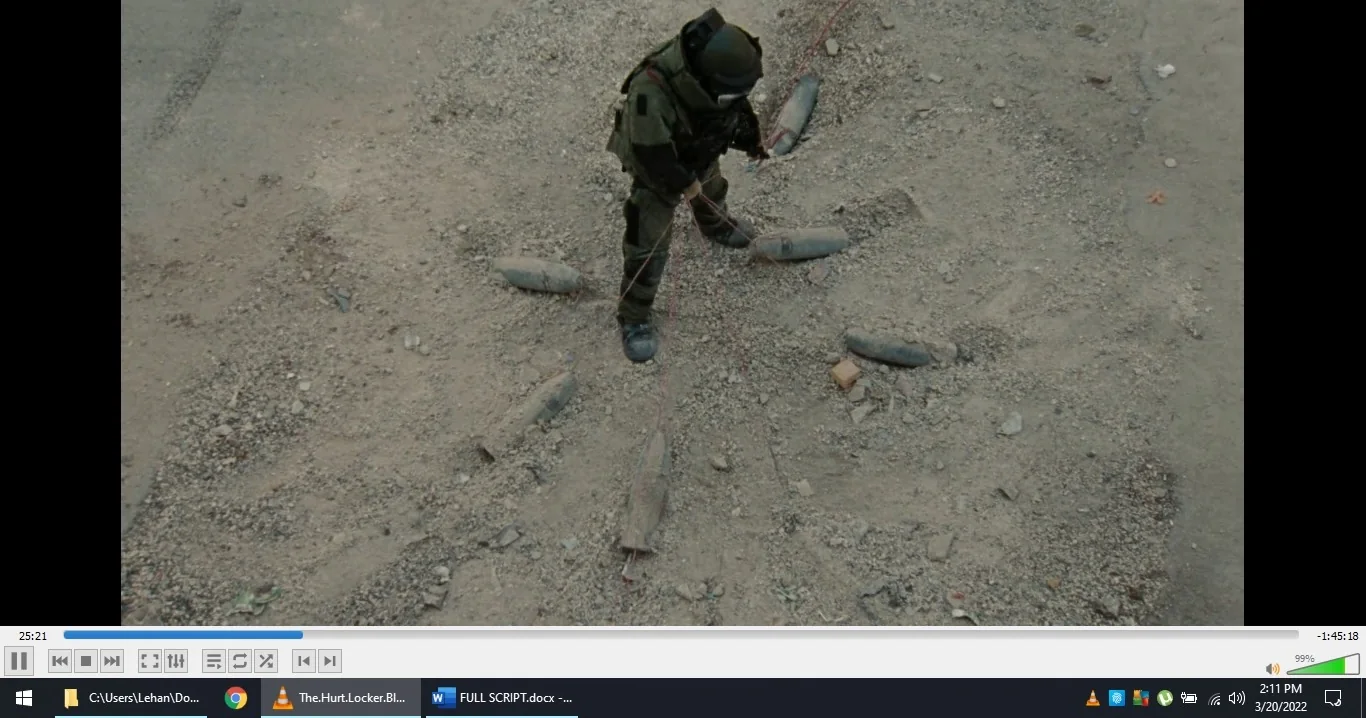
Task: Open Google Chrome from taskbar
Action: [236, 698]
